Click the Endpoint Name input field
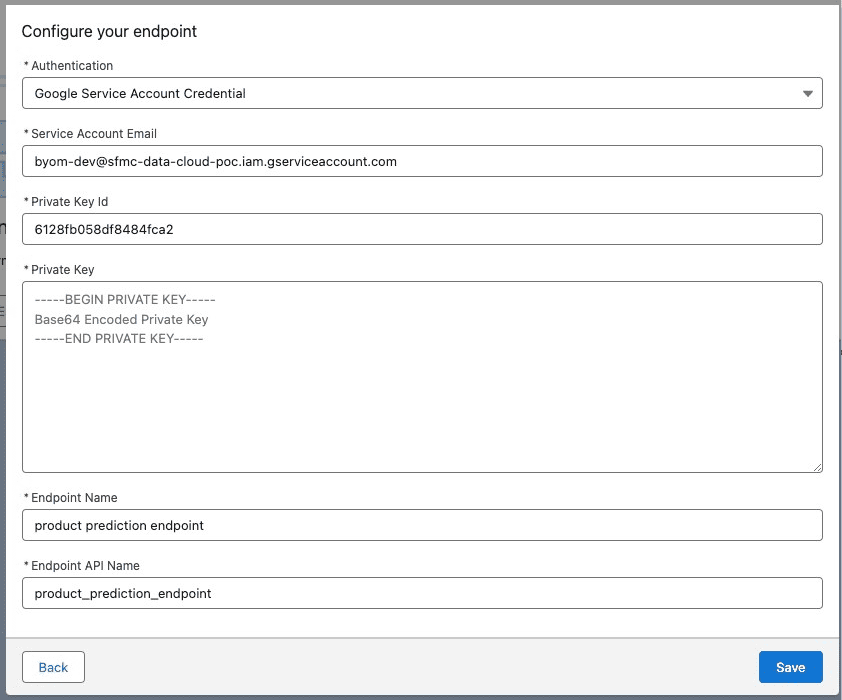 coord(421,525)
